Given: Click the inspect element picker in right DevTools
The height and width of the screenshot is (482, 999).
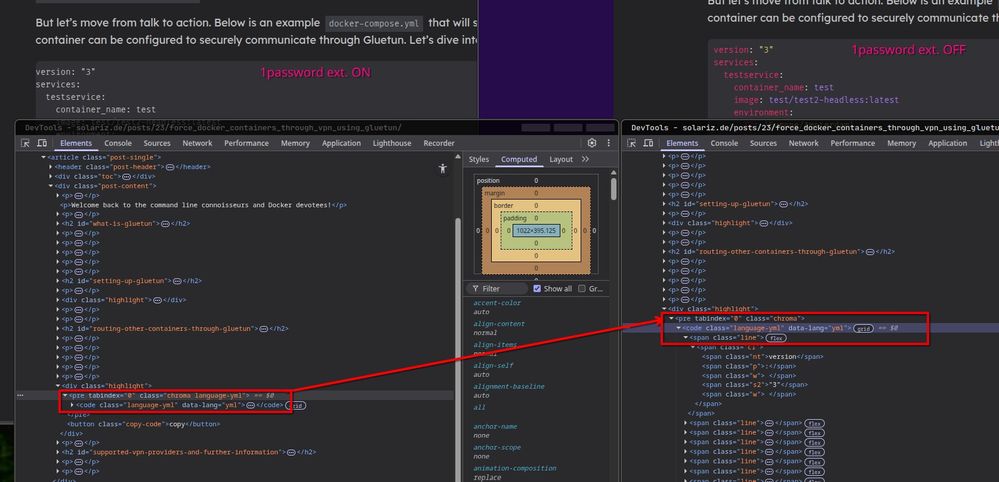Looking at the screenshot, I should pos(634,143).
